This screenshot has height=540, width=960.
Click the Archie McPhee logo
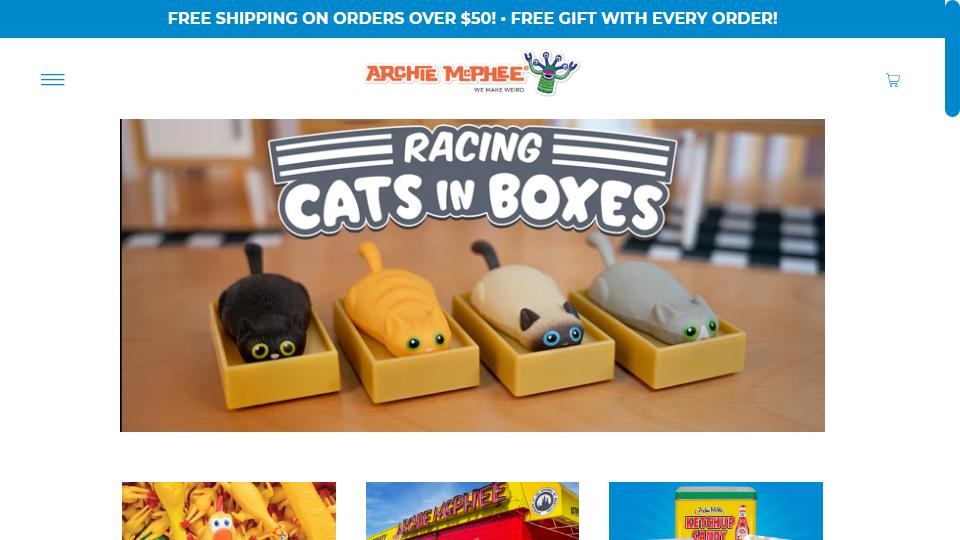point(472,73)
